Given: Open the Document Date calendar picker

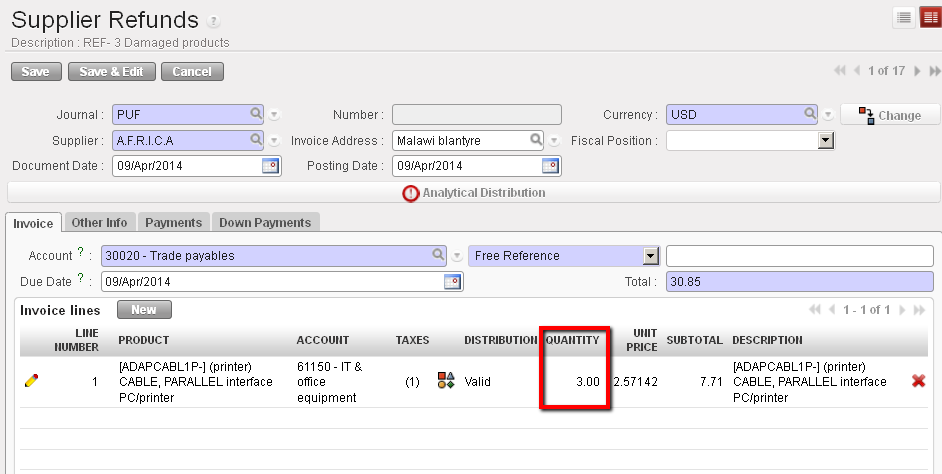Looking at the screenshot, I should pyautogui.click(x=270, y=166).
